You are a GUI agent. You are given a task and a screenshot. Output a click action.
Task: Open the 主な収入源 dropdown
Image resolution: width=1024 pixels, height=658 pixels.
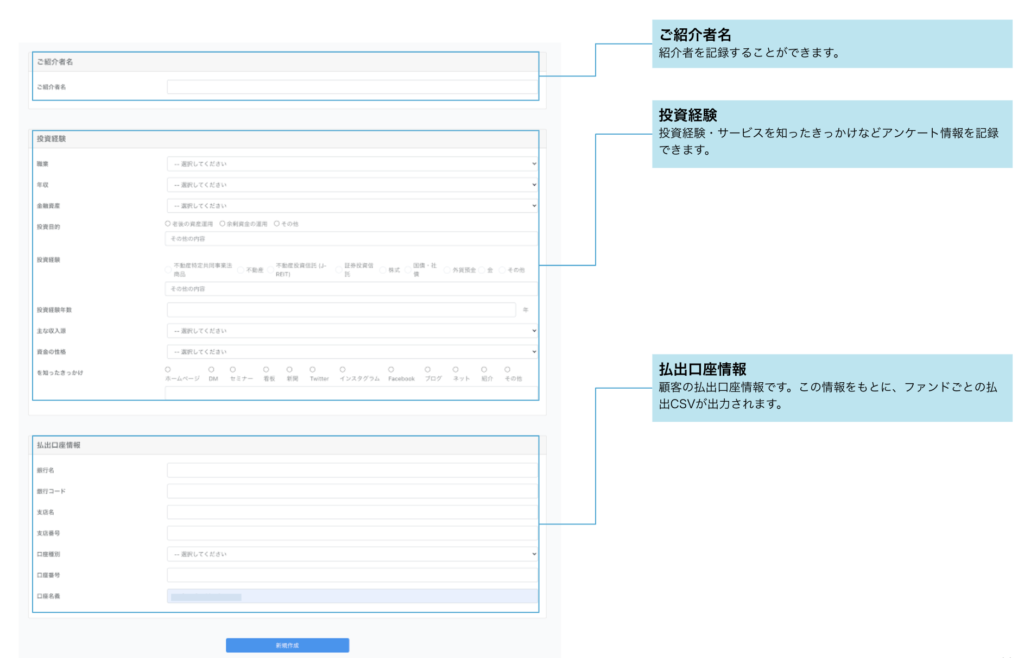click(x=351, y=330)
